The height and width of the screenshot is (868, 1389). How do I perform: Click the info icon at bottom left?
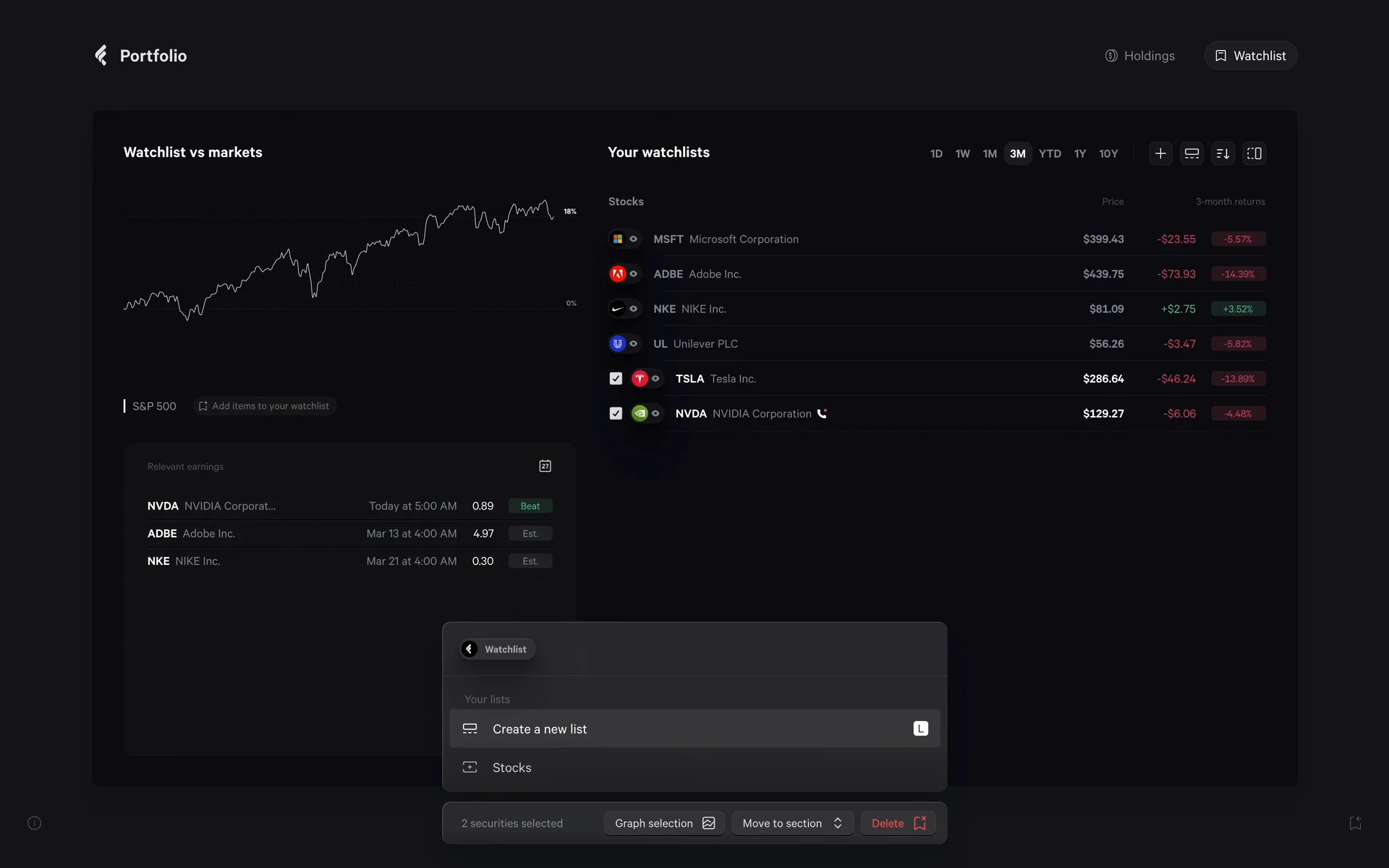[34, 823]
